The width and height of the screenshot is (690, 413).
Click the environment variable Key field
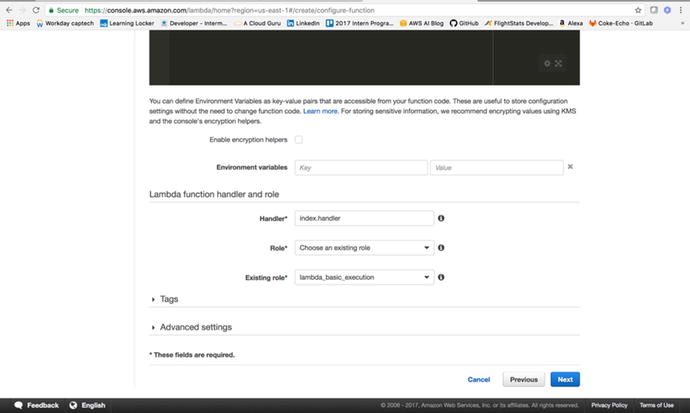(x=360, y=168)
